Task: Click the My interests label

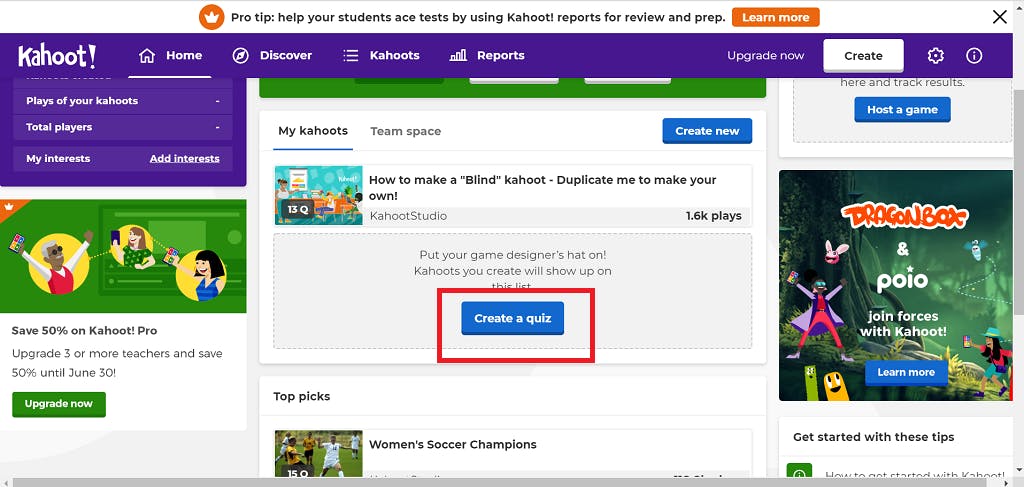Action: (x=58, y=158)
